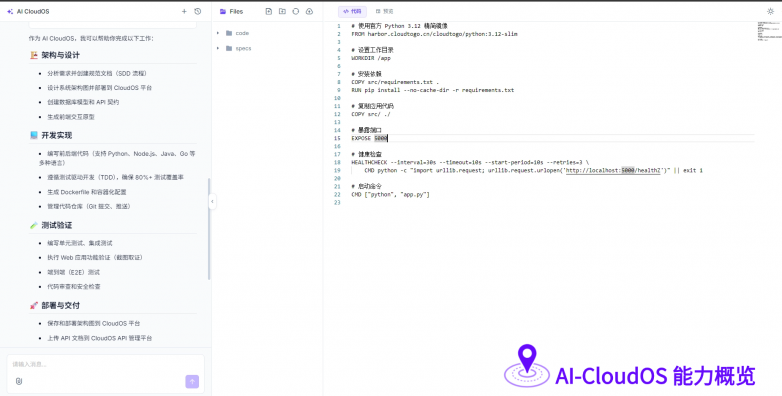
Task: Click the COPY src/ ./ code line
Action: click(371, 114)
